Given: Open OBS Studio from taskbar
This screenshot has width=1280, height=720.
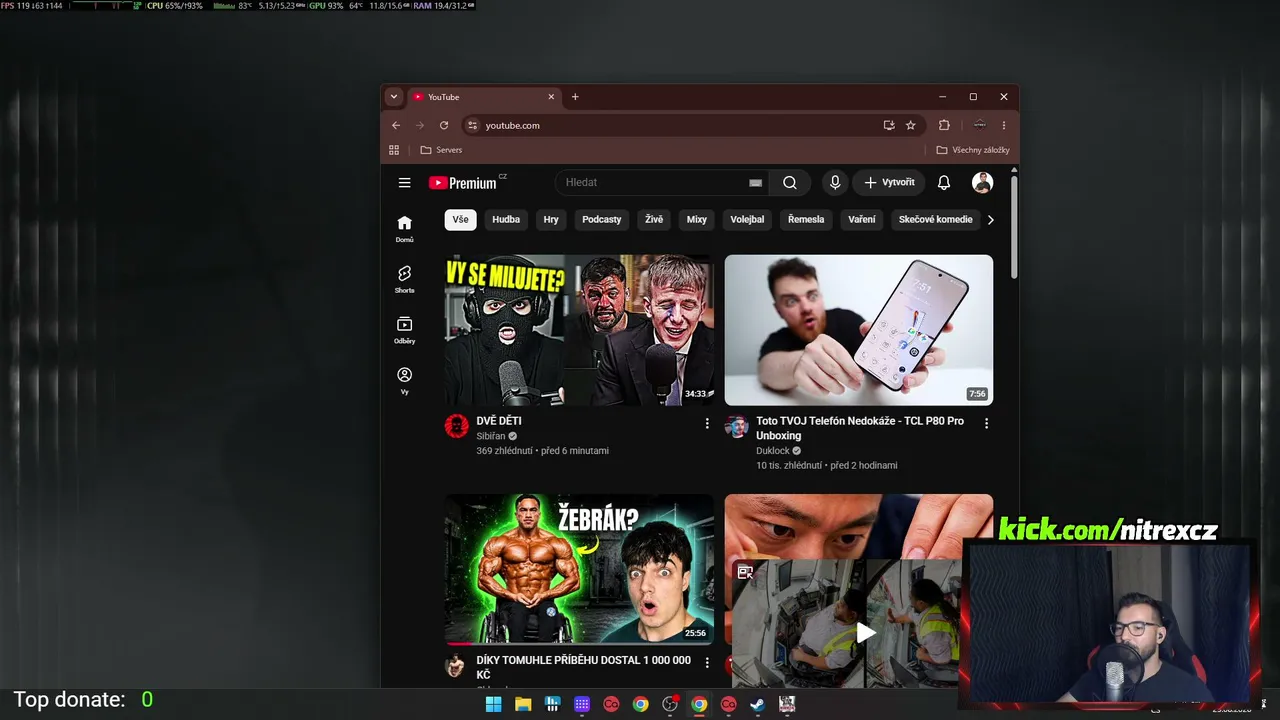Looking at the screenshot, I should (670, 704).
